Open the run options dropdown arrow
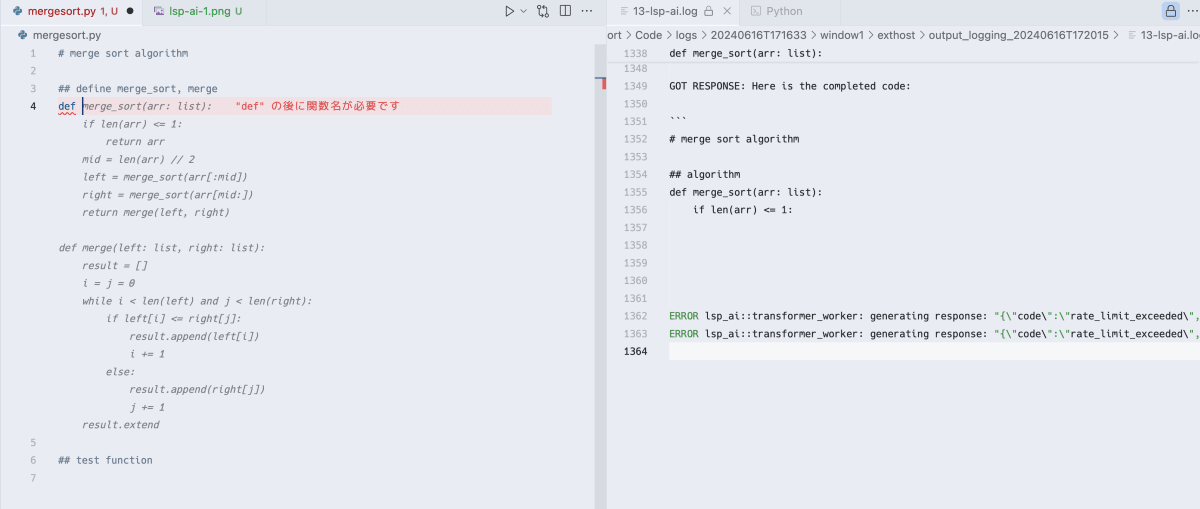 tap(523, 11)
